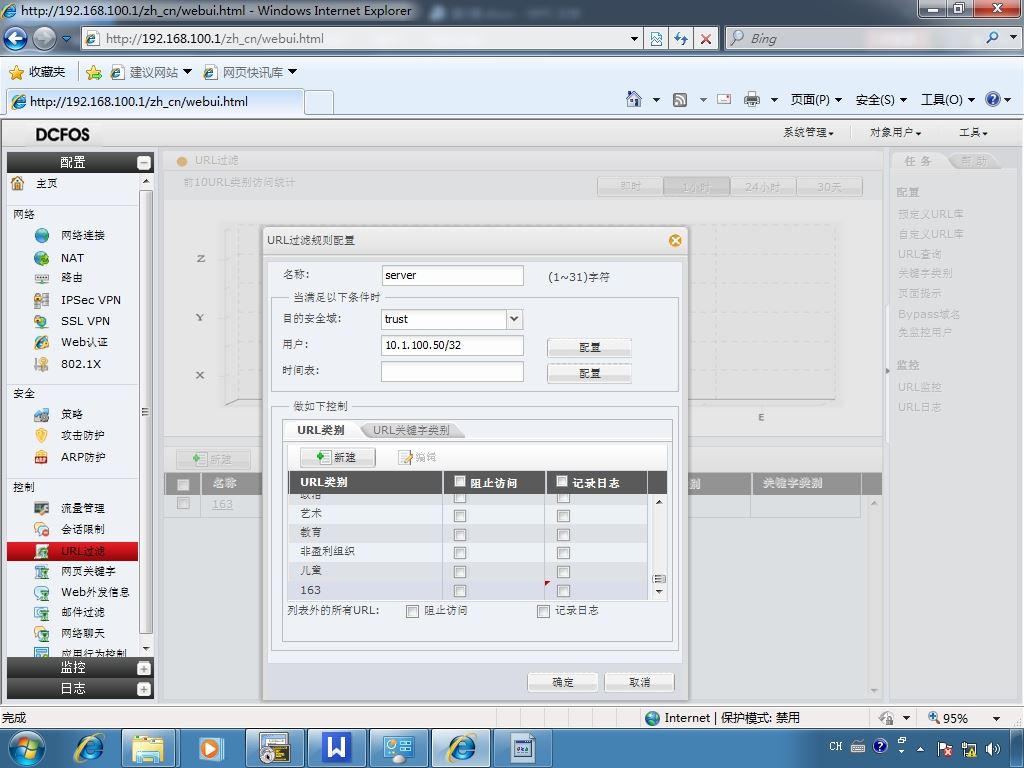Open the ARP防护 icon
1024x768 pixels.
point(42,457)
